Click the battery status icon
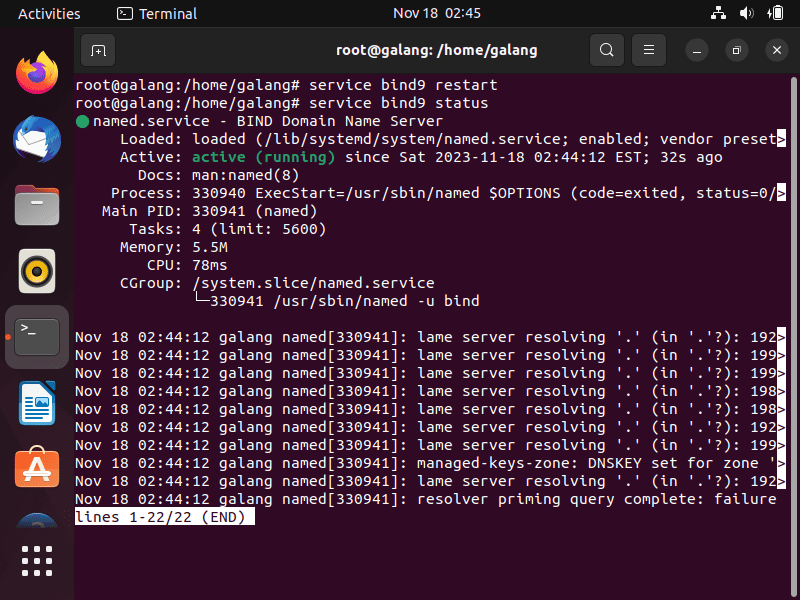The image size is (800, 600). tap(775, 13)
